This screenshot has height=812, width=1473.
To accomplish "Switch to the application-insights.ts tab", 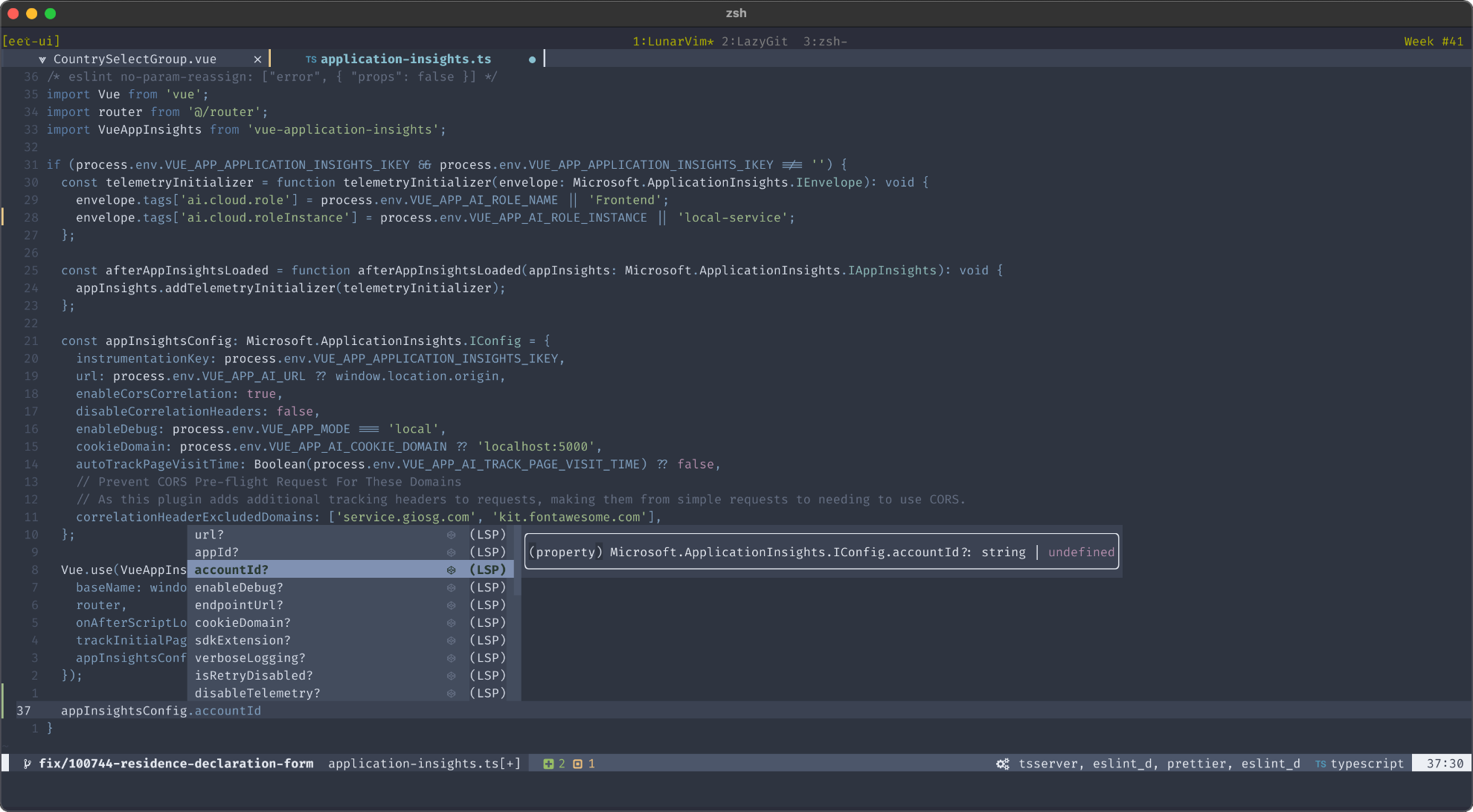I will pos(405,59).
